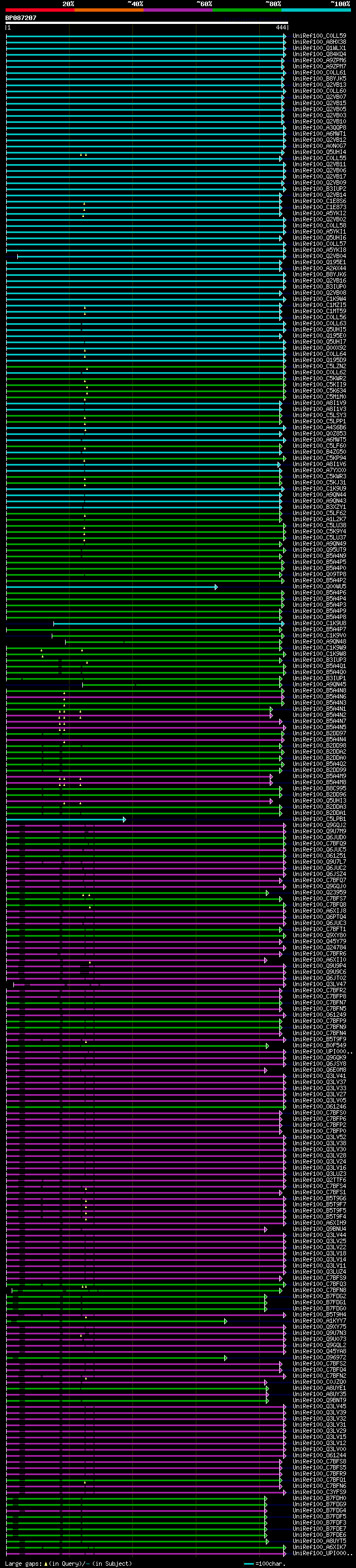Screen dimensions: 356x1568
Task: Pick the UniRef100_O61246 hit
Action: 319,1106
